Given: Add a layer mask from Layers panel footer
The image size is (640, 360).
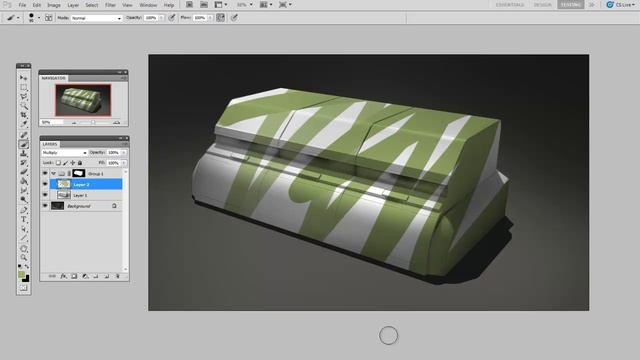Looking at the screenshot, I should click(74, 276).
